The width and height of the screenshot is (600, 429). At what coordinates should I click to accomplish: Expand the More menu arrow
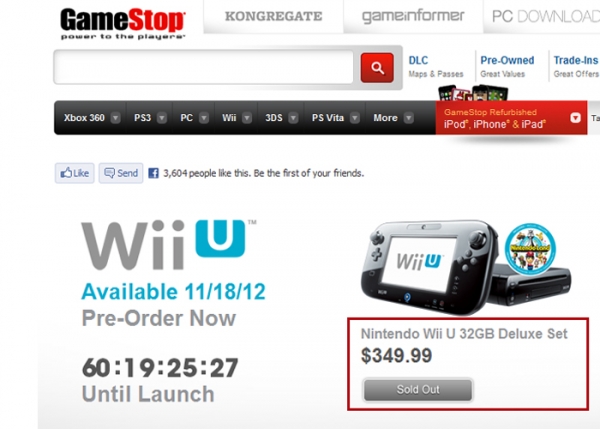click(409, 118)
